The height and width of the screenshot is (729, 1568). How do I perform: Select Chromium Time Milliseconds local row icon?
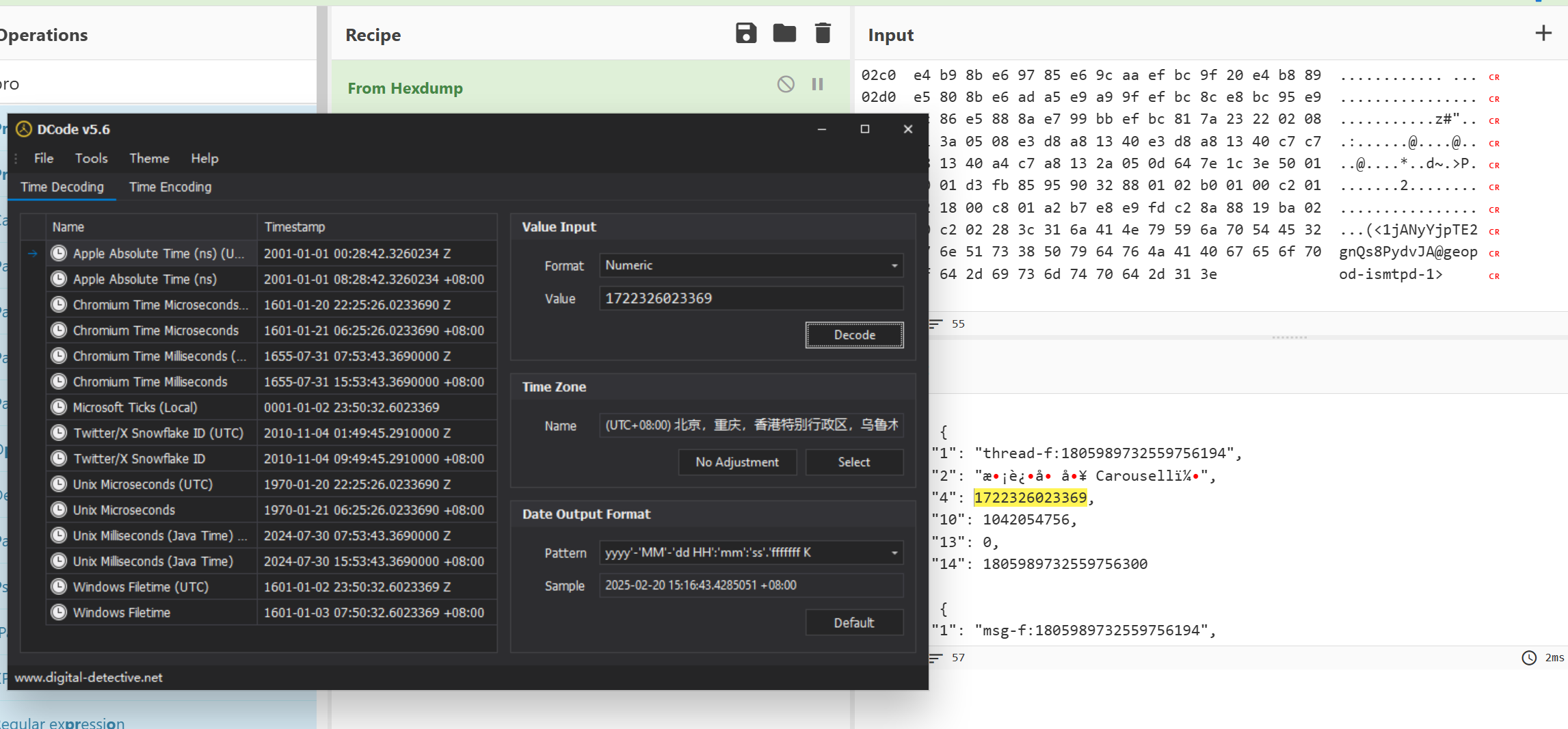pyautogui.click(x=59, y=382)
